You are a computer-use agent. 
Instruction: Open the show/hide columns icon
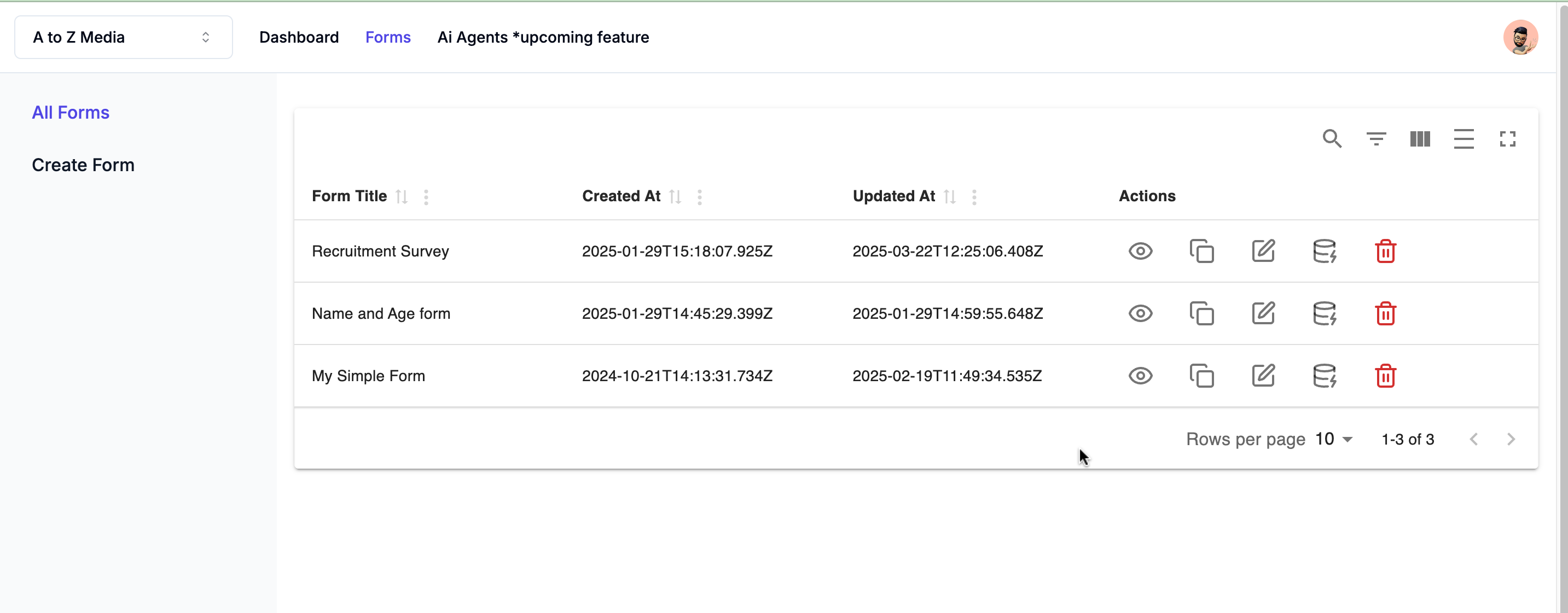point(1420,139)
